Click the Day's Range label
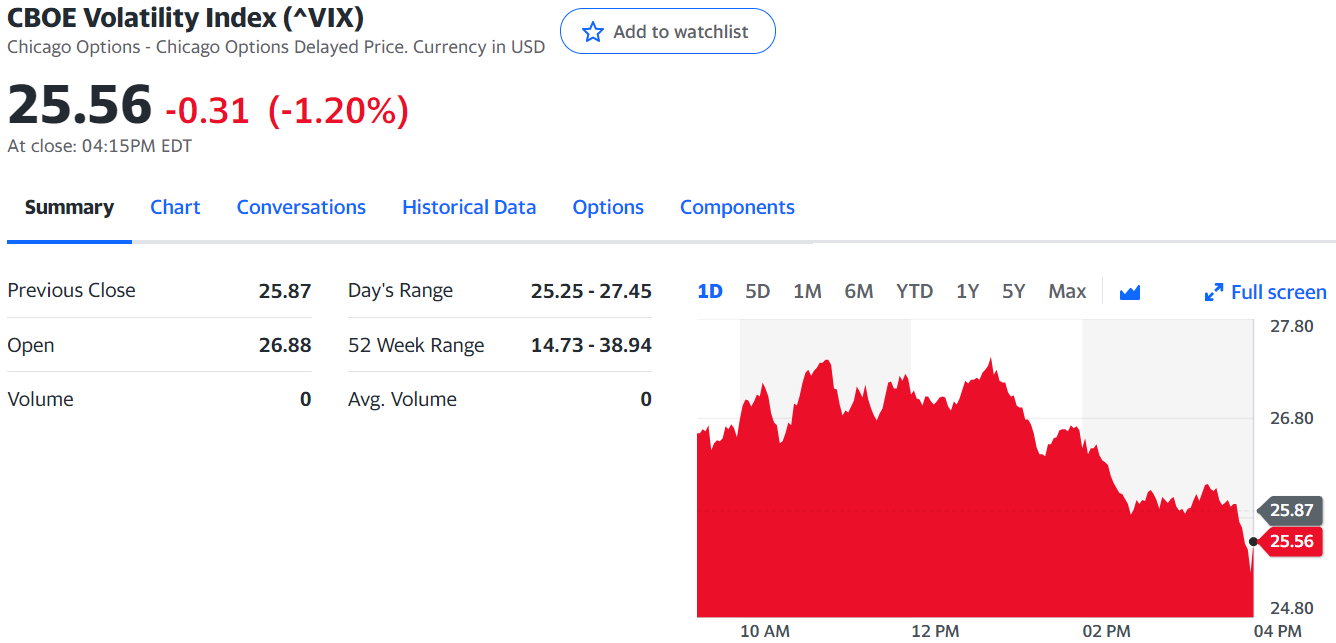Viewport: 1336px width, 643px height. coord(400,291)
